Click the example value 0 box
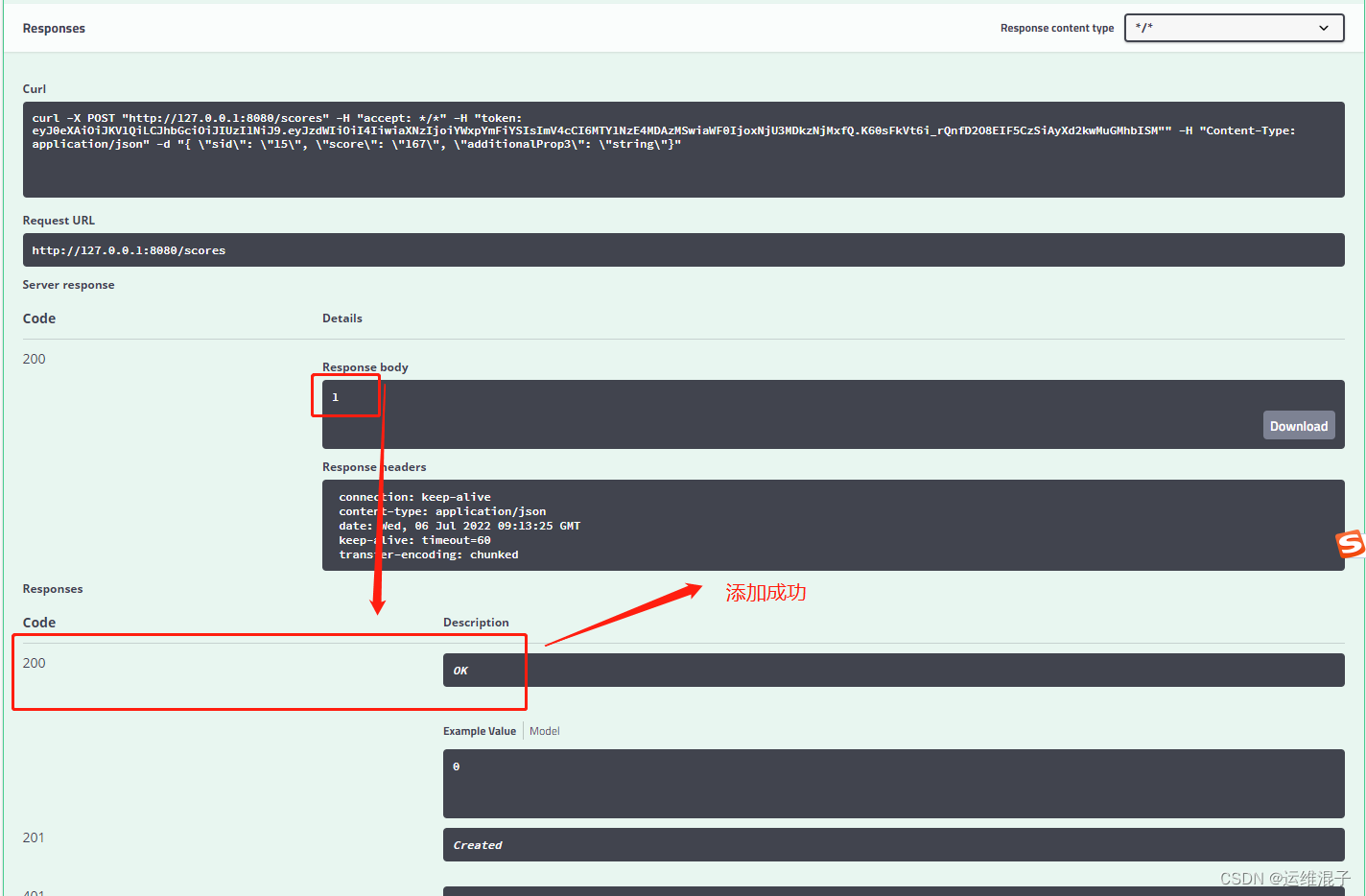Image resolution: width=1366 pixels, height=896 pixels. (893, 784)
